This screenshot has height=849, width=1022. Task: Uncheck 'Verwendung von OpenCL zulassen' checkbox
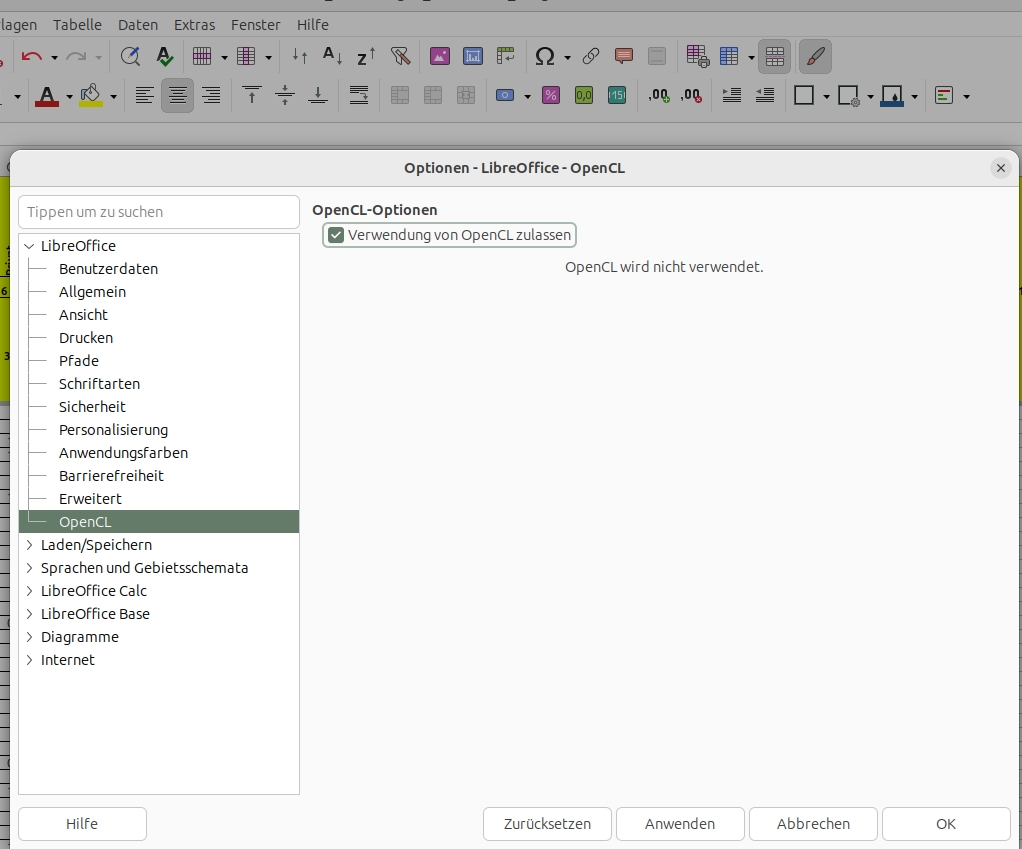[337, 235]
